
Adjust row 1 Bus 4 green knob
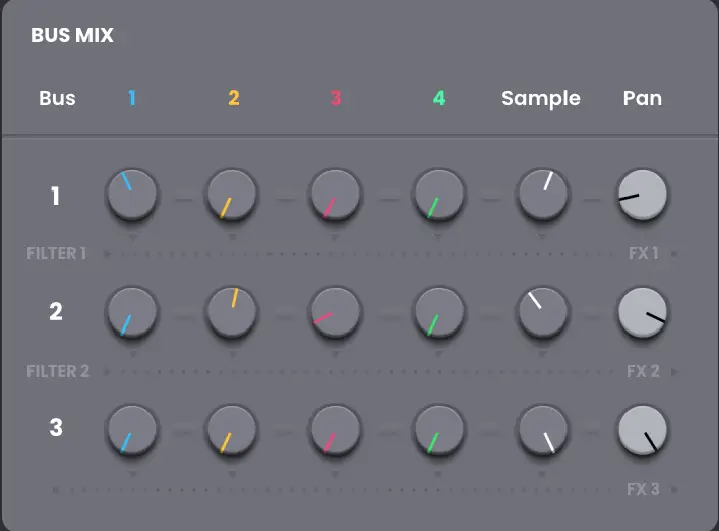(x=439, y=194)
